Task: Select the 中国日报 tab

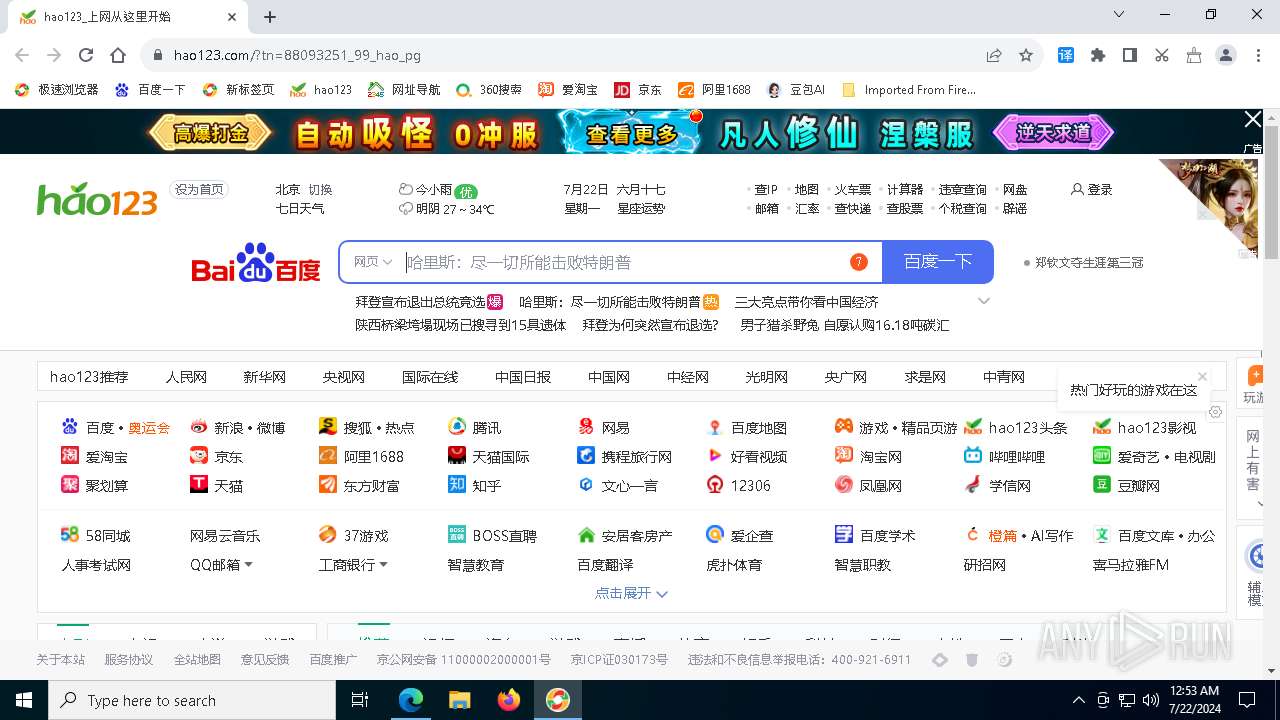Action: click(x=523, y=377)
